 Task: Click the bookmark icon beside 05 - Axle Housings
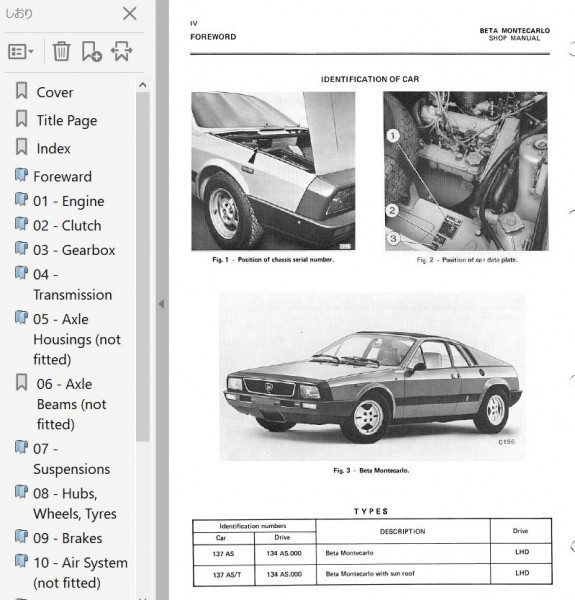point(21,318)
